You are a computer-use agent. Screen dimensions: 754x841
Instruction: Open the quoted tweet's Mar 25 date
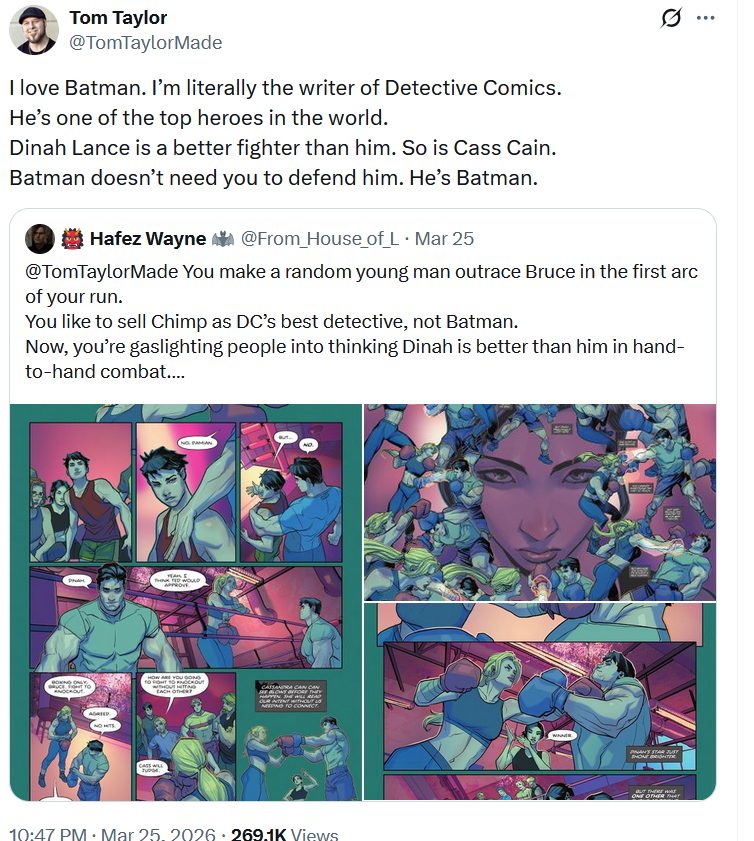(444, 238)
